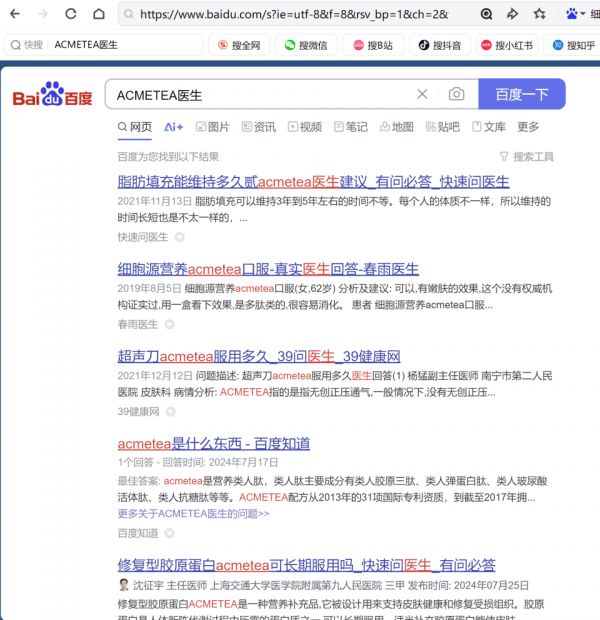Click the 搜全网 quick search button

coord(239,45)
